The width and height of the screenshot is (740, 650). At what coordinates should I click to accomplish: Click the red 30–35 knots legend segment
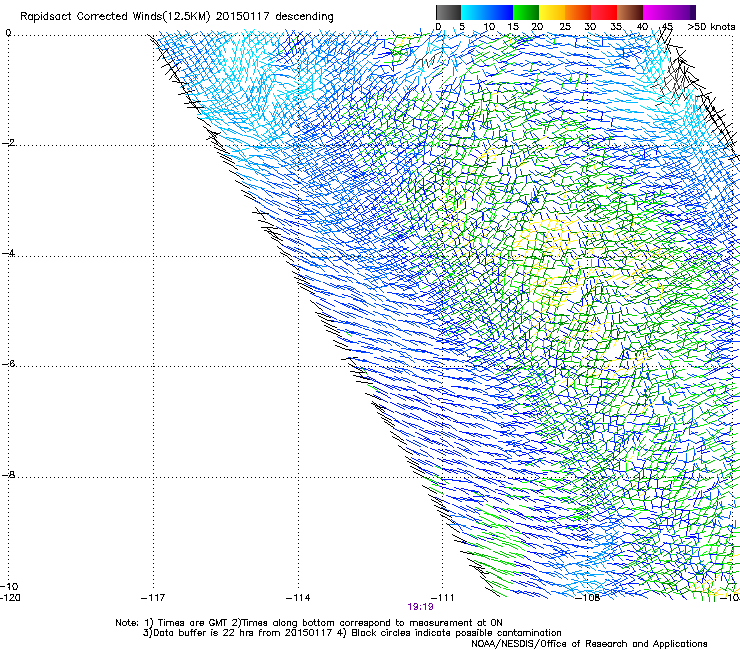pos(604,12)
